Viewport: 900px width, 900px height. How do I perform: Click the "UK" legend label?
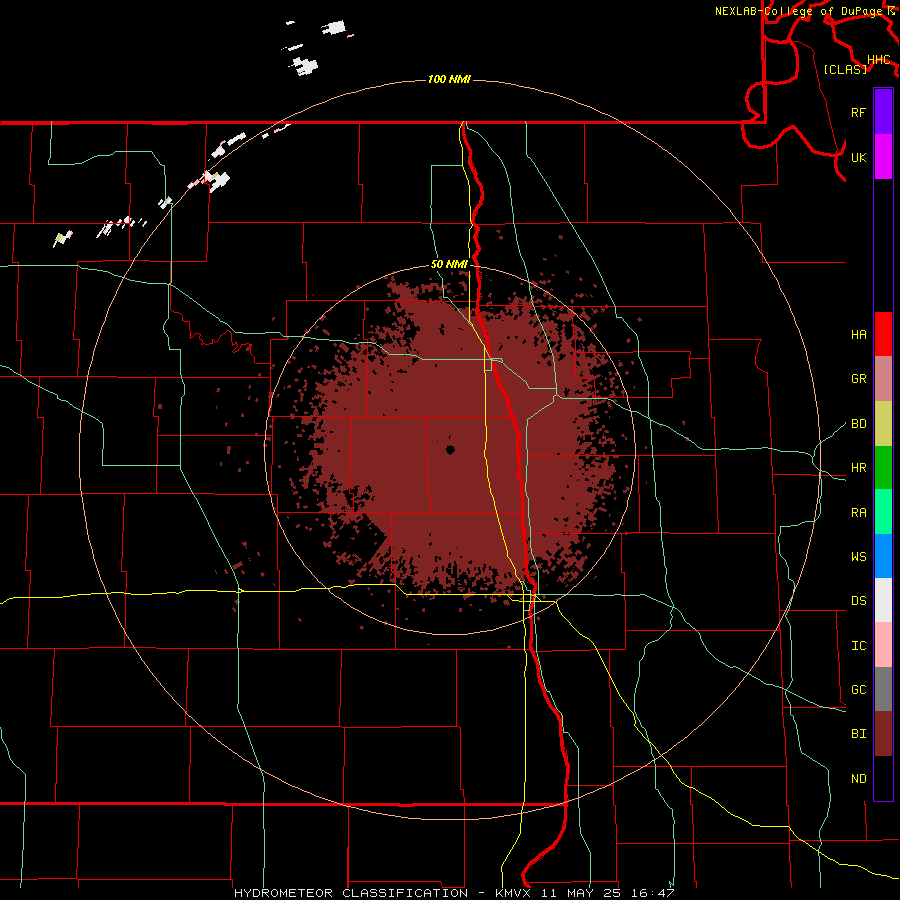pos(858,157)
